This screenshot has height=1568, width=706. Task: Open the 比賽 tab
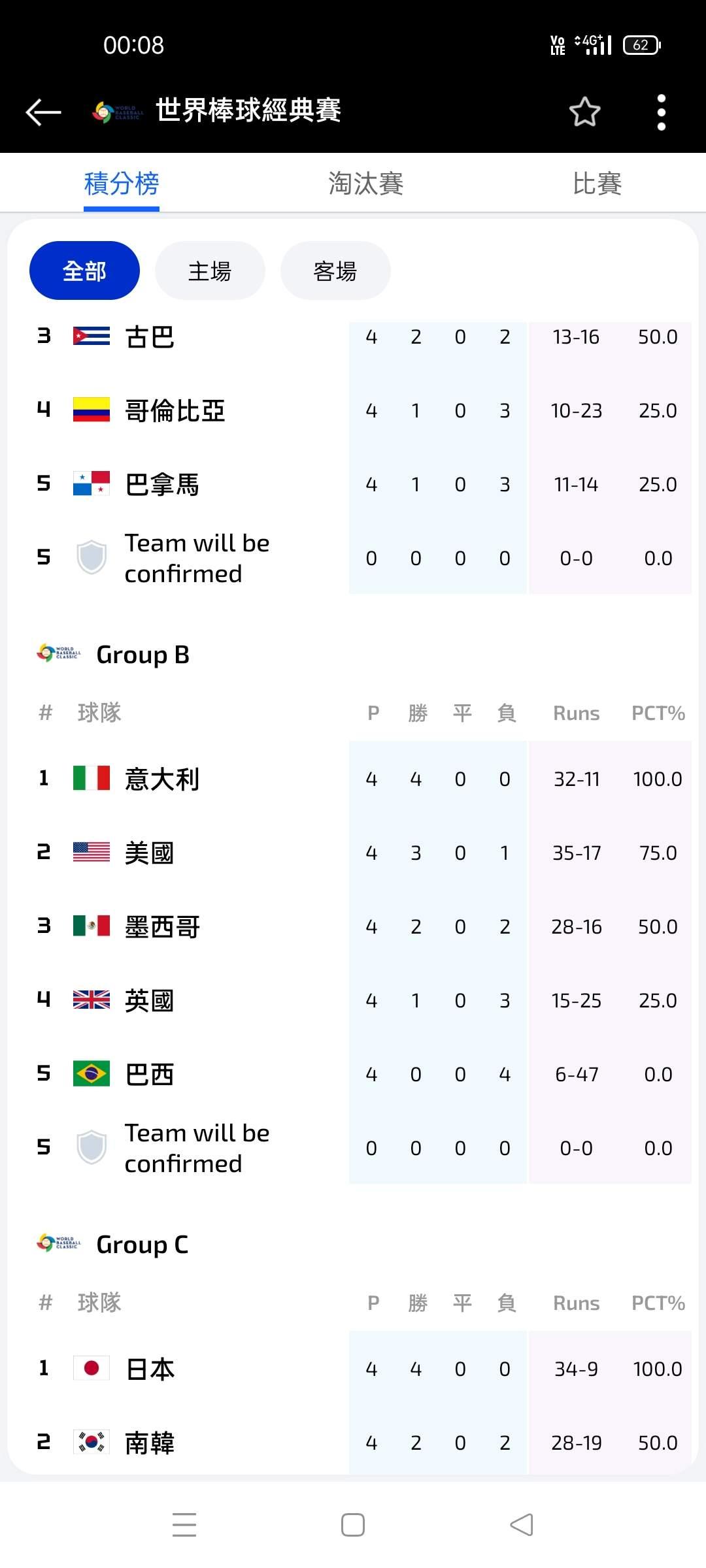(x=597, y=184)
